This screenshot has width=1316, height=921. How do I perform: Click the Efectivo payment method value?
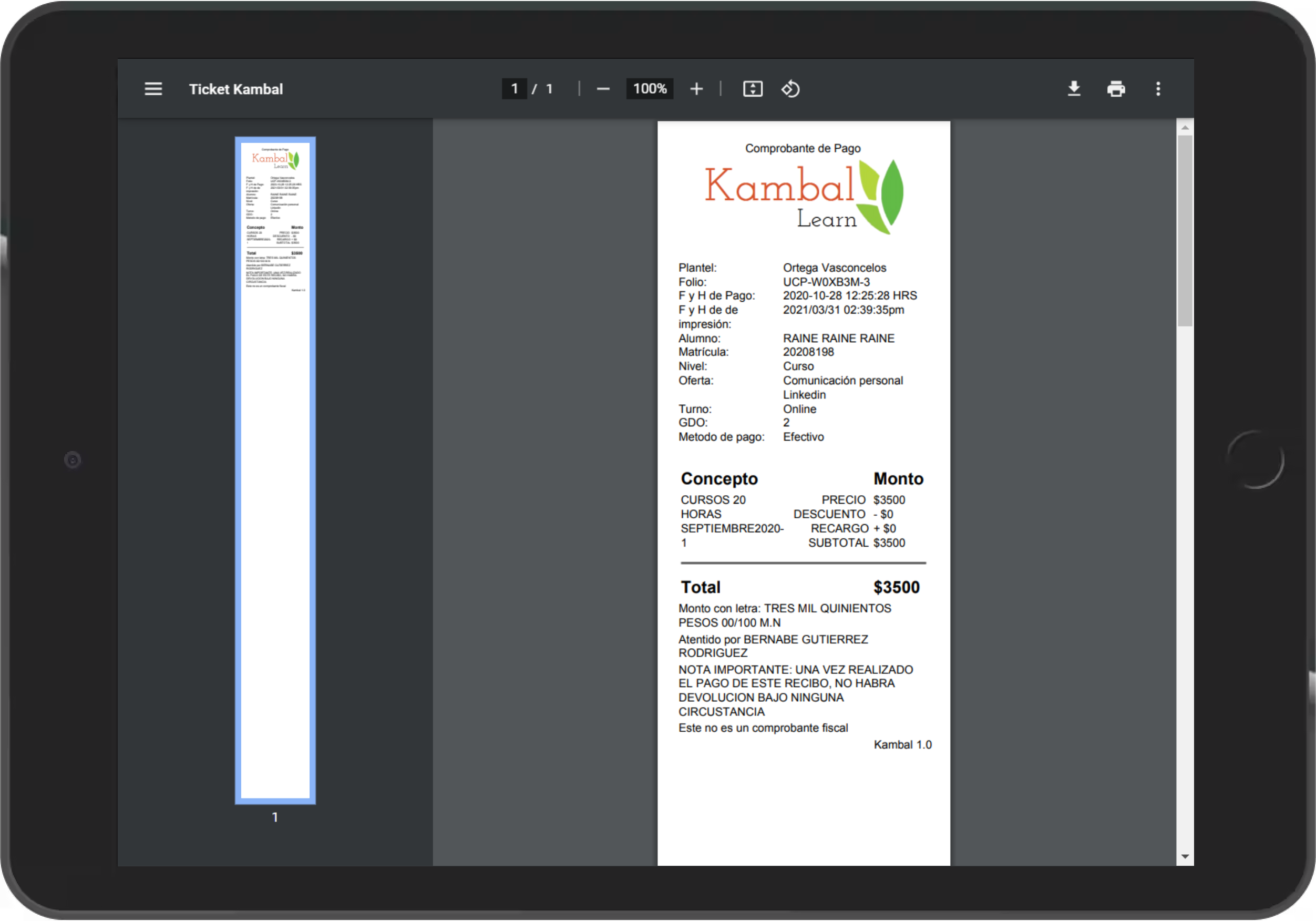[803, 437]
